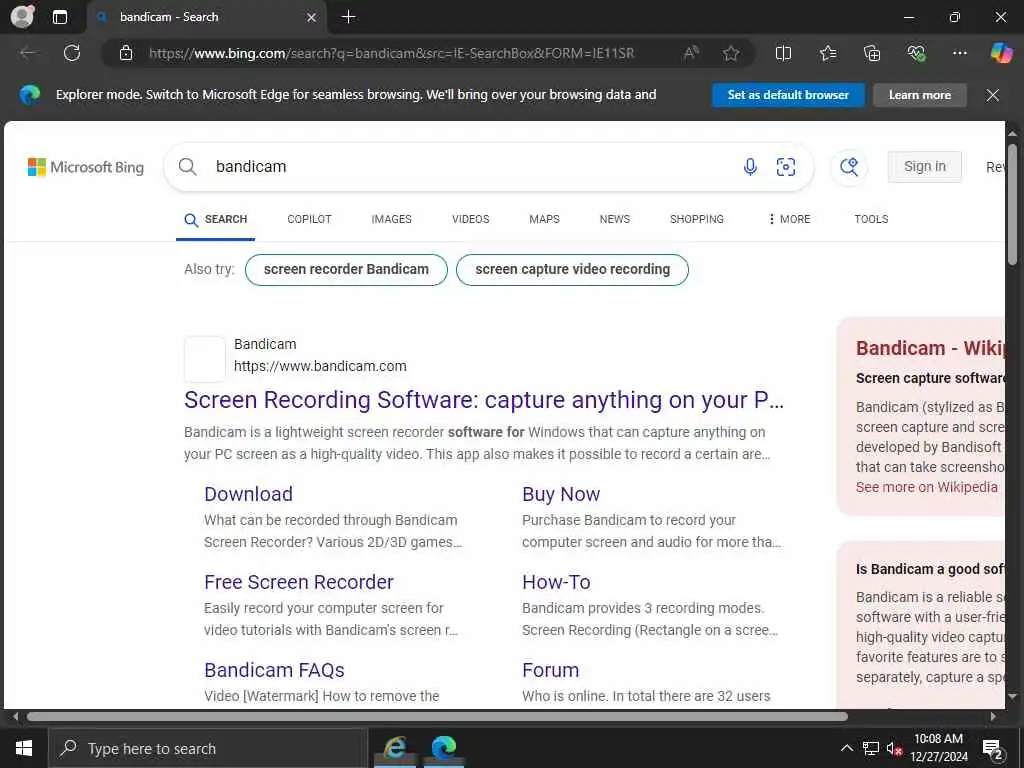Switch to the VIDEOS tab

pos(470,219)
